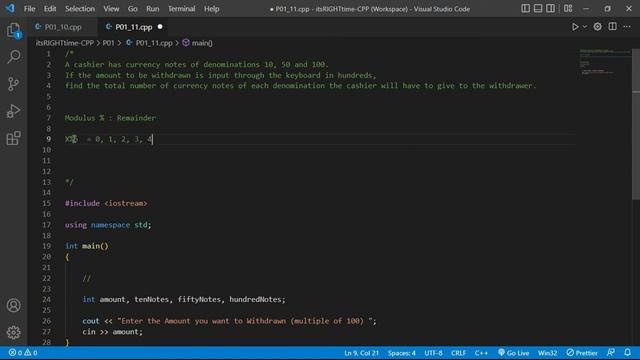
Task: Split the editor to the right
Action: [x=613, y=27]
